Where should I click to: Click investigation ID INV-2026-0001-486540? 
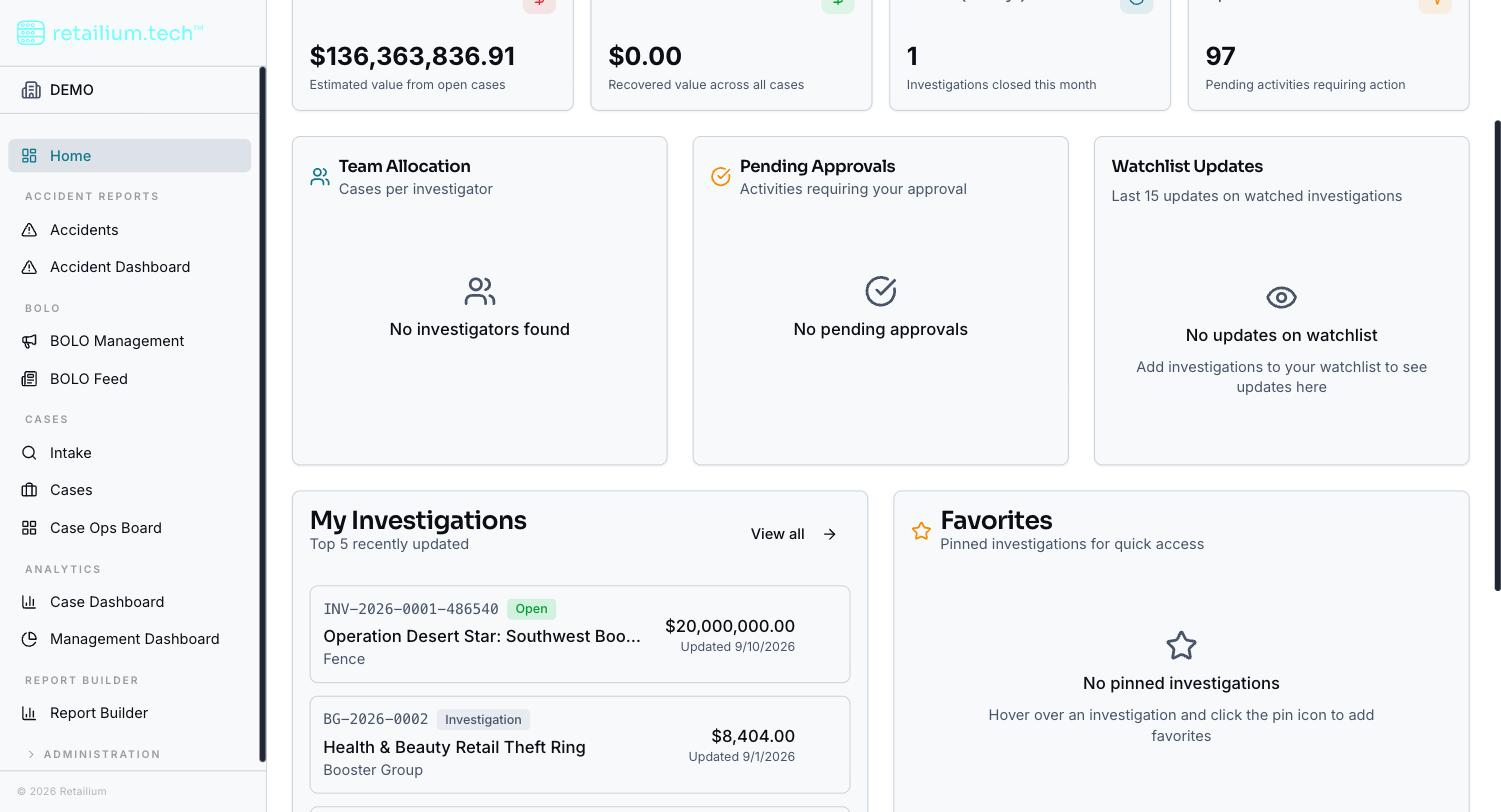411,609
